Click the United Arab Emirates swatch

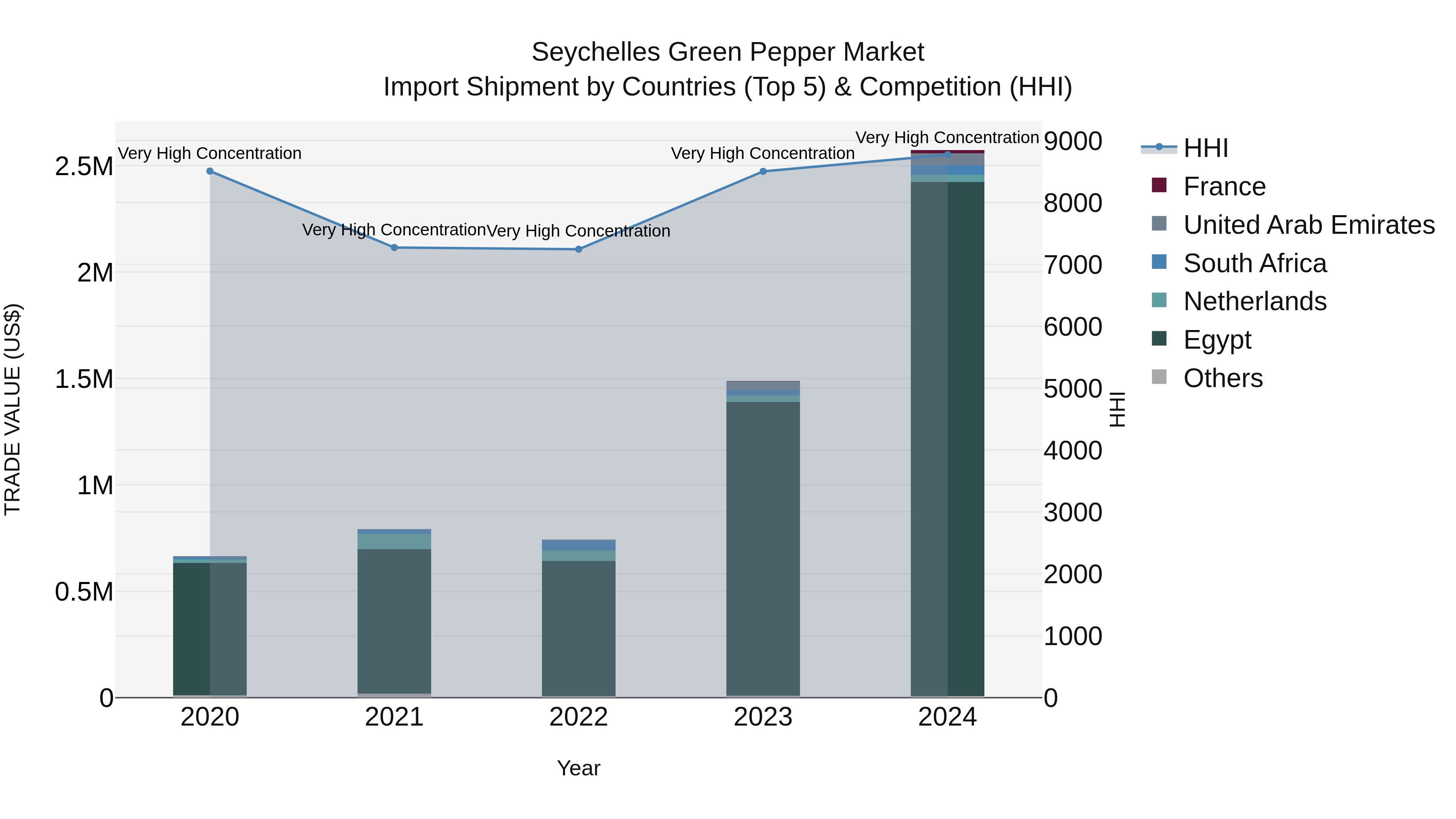pos(1159,224)
